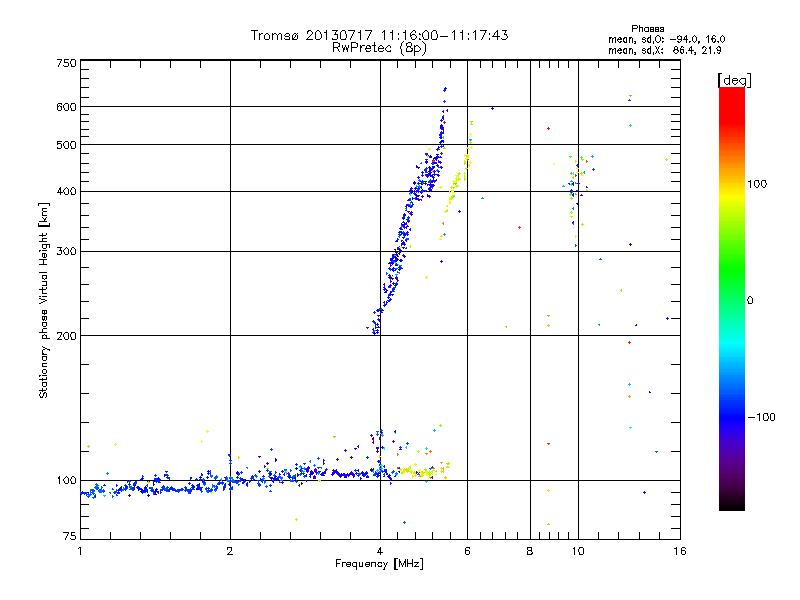Click the y-axis tick label '200'
The width and height of the screenshot is (800, 600).
[x=66, y=336]
